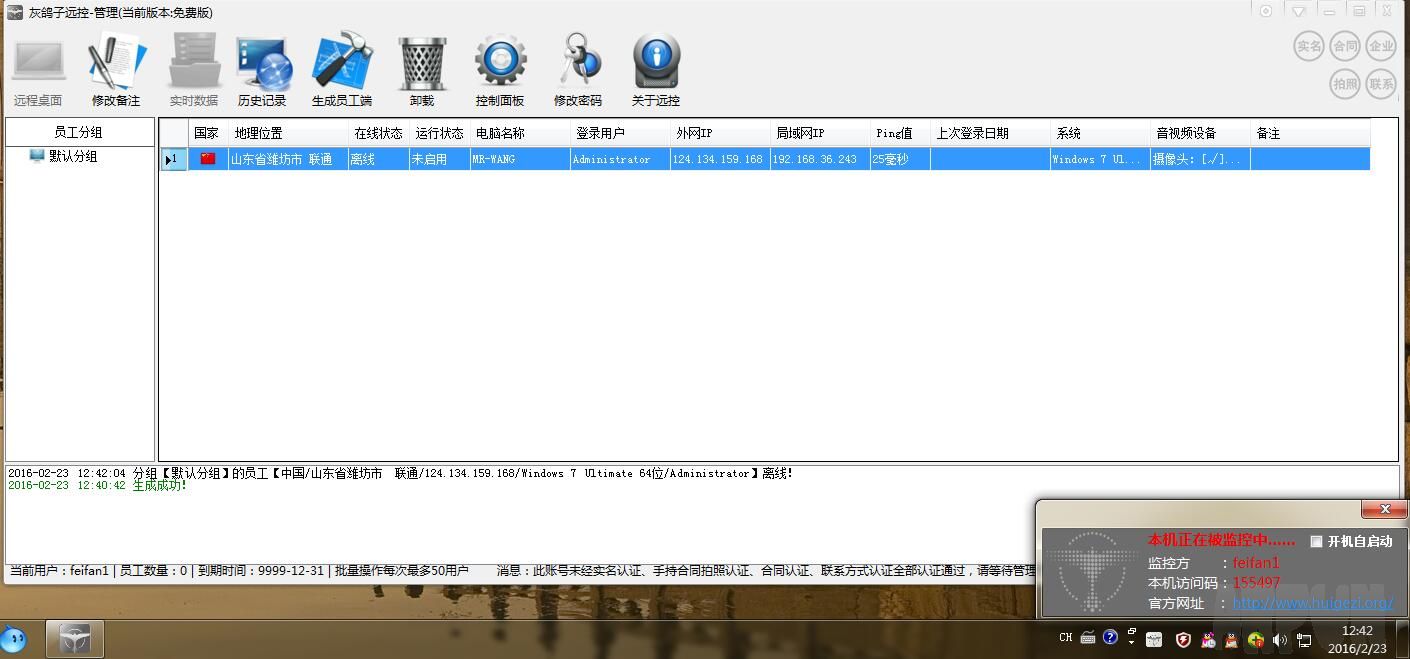The height and width of the screenshot is (659, 1410).
Task: Click access code 155497 in popup
Action: 1256,583
